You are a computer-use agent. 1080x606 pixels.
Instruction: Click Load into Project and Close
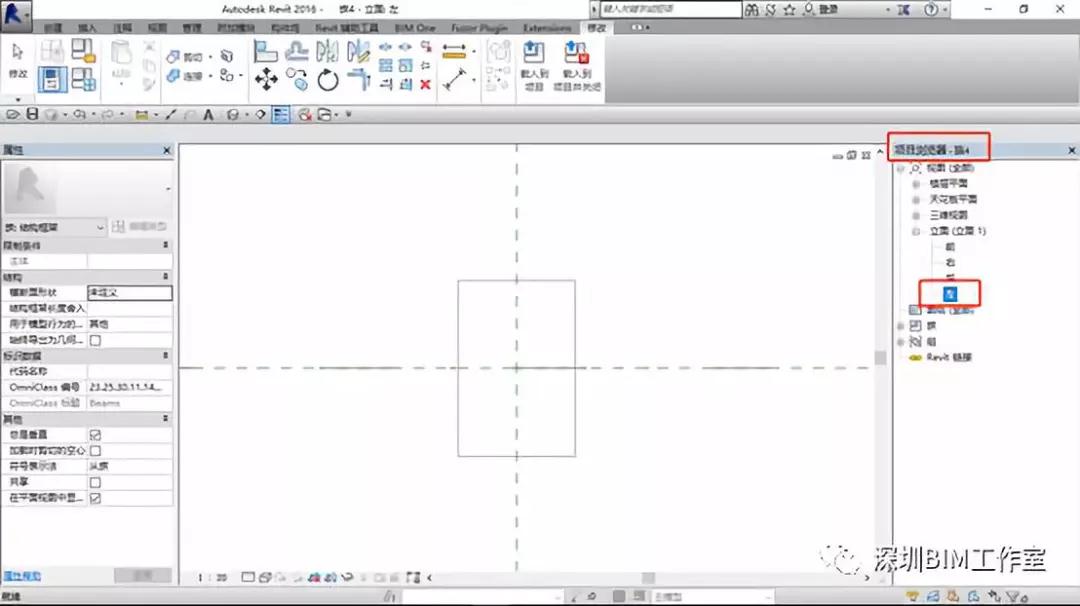(577, 66)
